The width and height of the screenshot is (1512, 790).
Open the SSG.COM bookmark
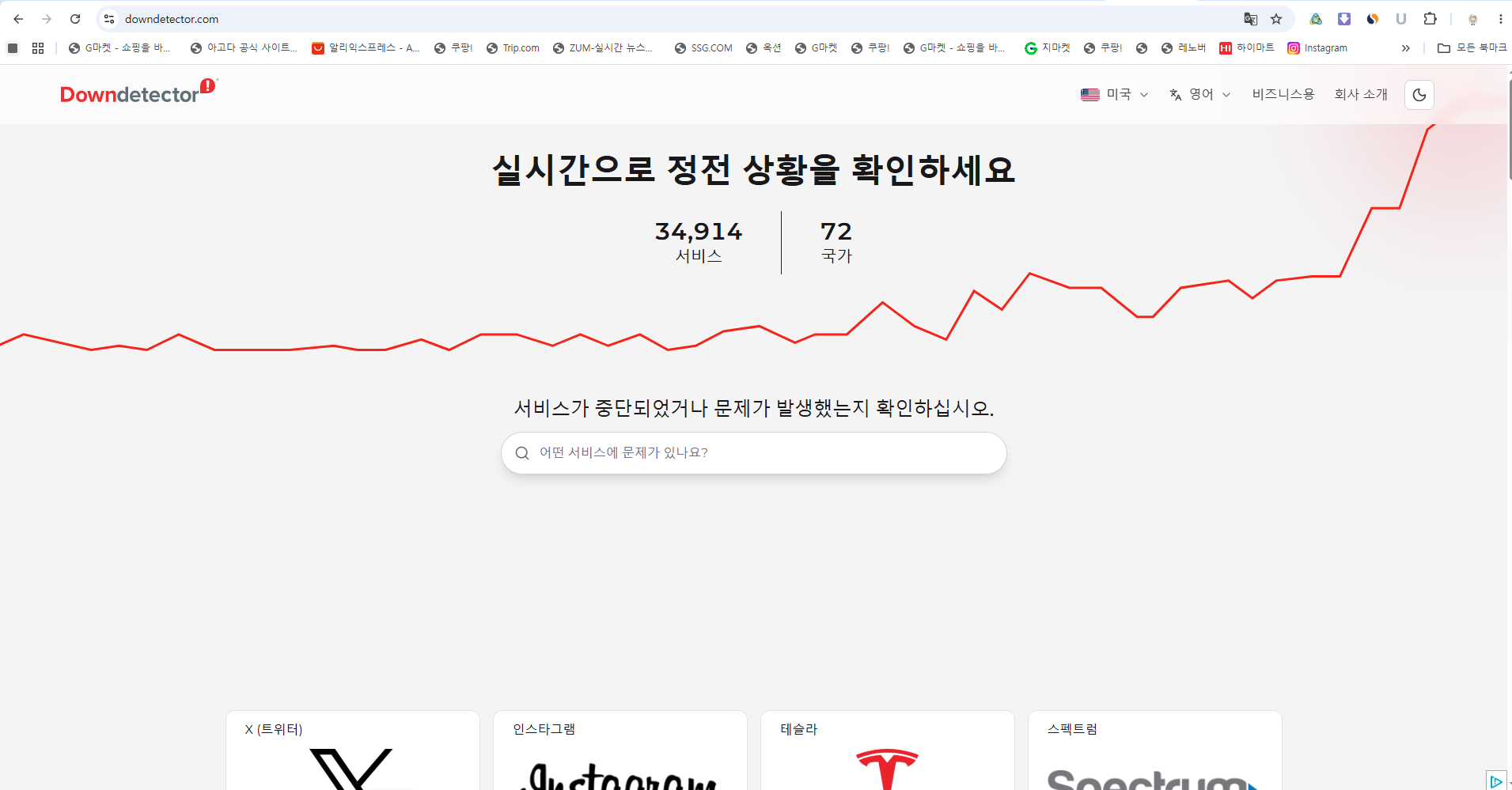[x=703, y=48]
